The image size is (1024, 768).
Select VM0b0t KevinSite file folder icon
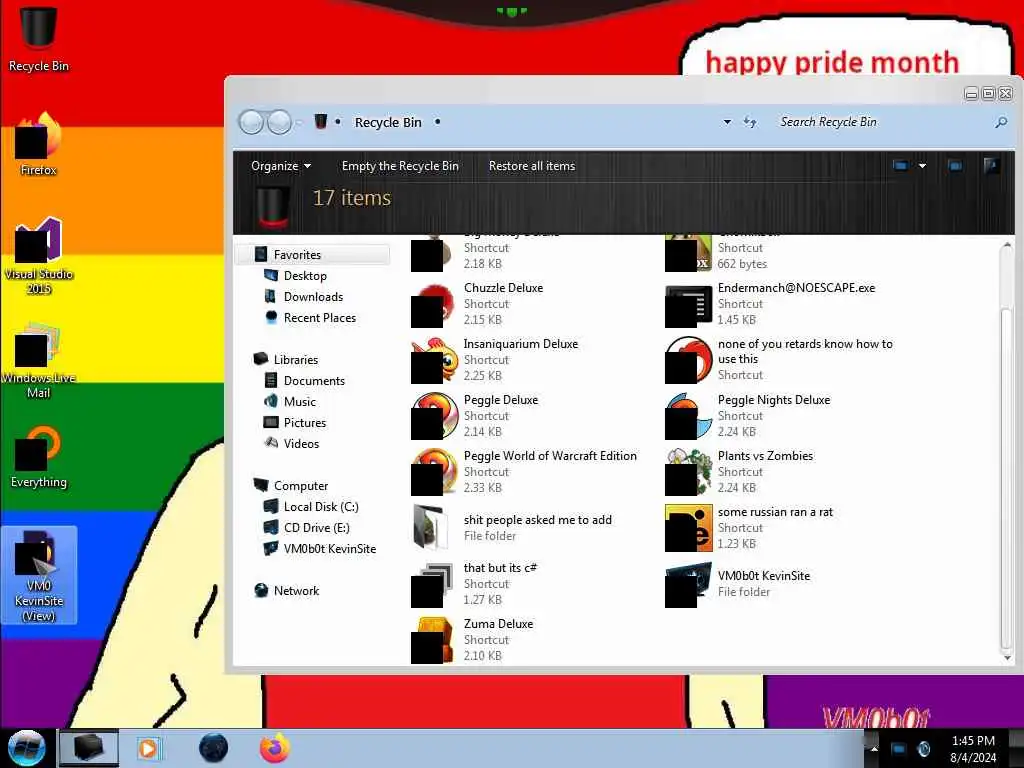click(688, 584)
